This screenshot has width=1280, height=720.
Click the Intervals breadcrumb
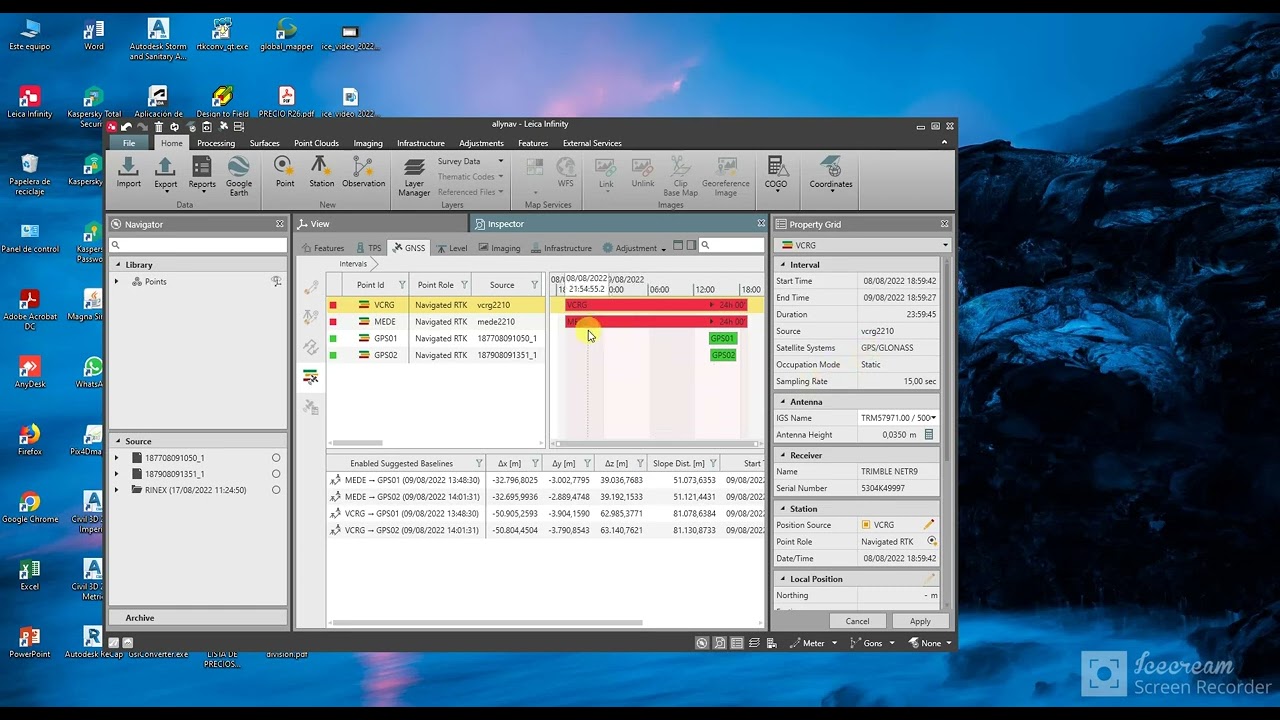(353, 264)
